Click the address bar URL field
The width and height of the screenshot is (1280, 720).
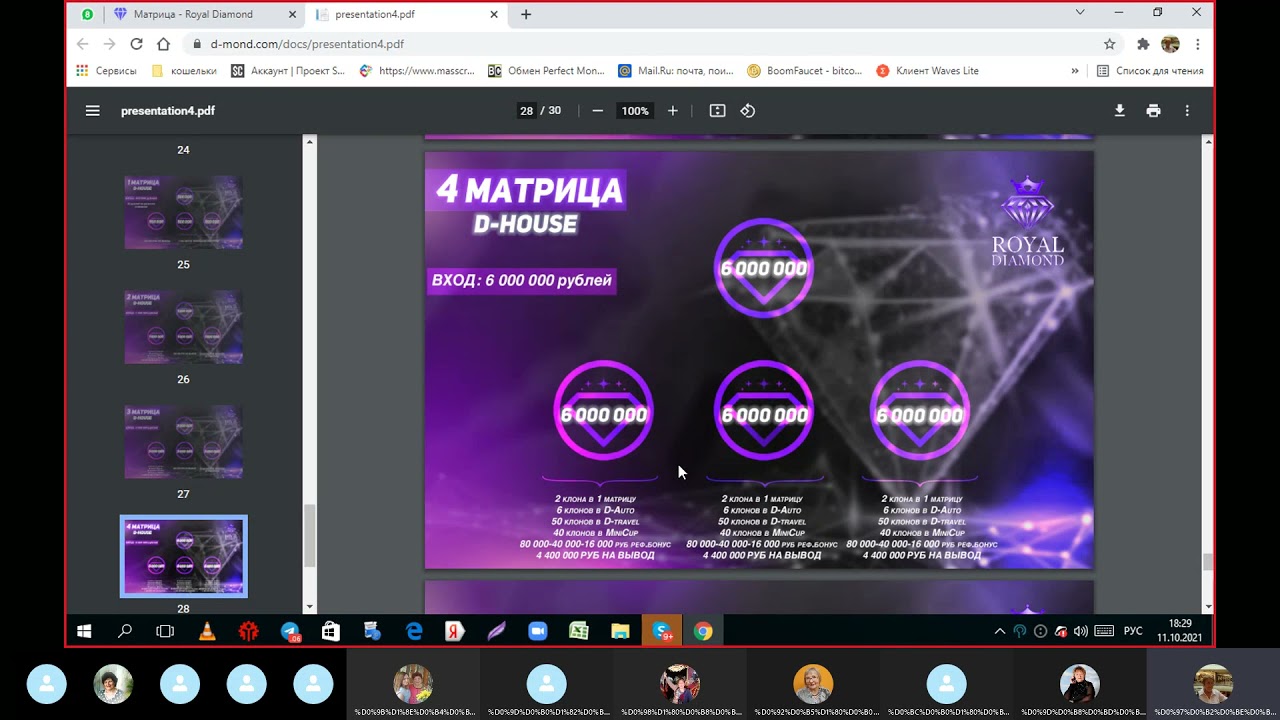(x=640, y=44)
